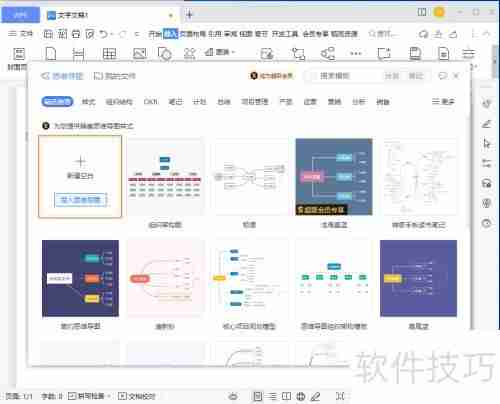This screenshot has height=404, width=500.
Task: Switch to the Developer Tools ribbon tab
Action: click(x=285, y=34)
